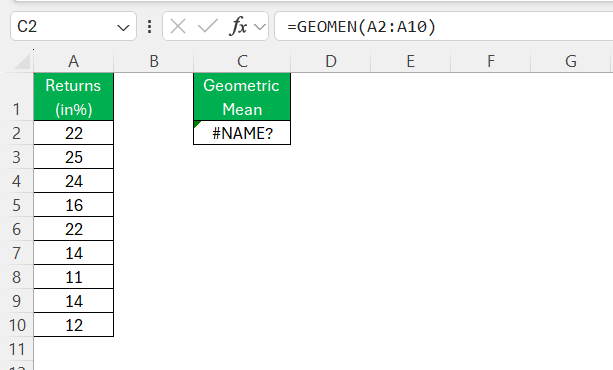Select row 5 header
The width and height of the screenshot is (613, 370).
pos(16,205)
